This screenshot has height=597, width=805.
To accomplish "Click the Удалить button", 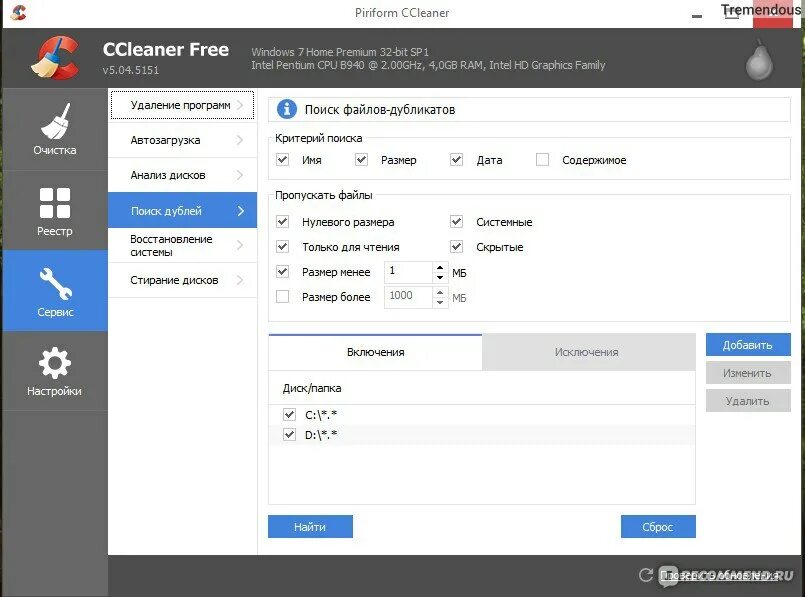I will [748, 401].
